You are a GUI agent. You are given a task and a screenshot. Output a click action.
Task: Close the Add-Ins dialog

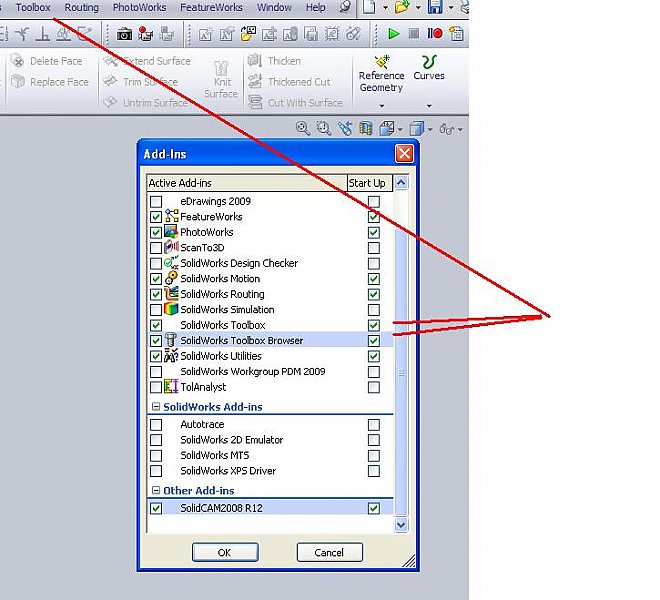405,154
